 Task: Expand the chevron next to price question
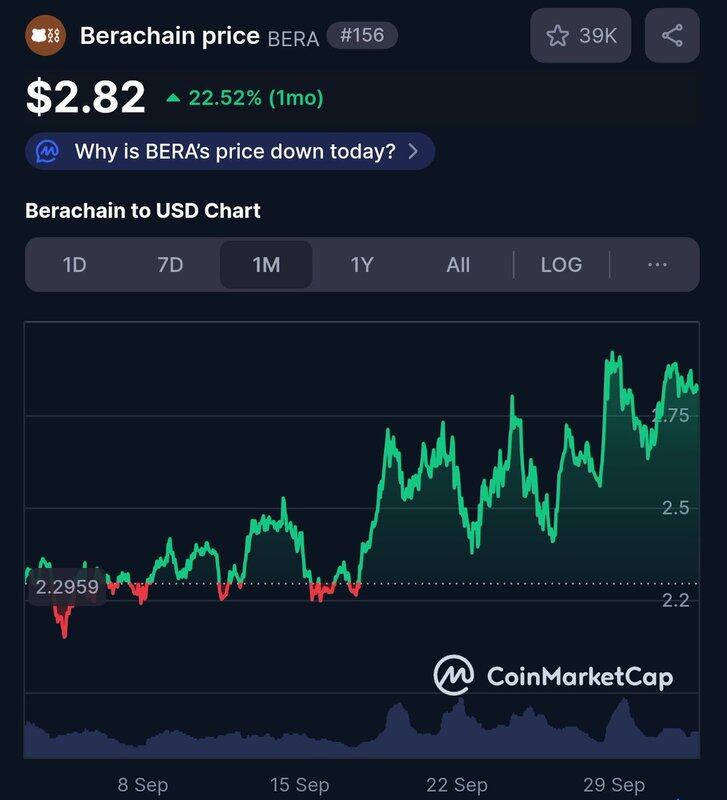(414, 152)
